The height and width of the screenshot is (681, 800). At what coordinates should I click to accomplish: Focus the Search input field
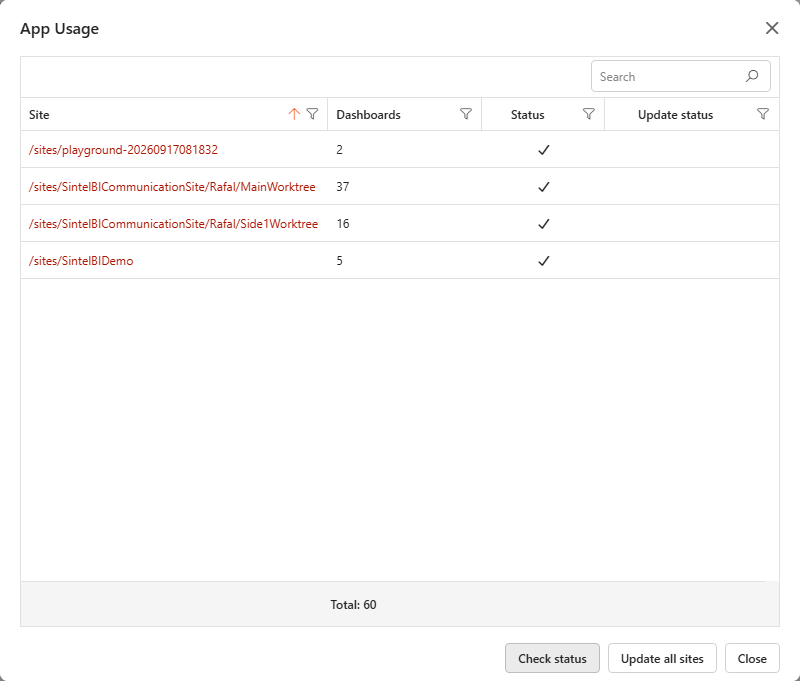click(669, 77)
